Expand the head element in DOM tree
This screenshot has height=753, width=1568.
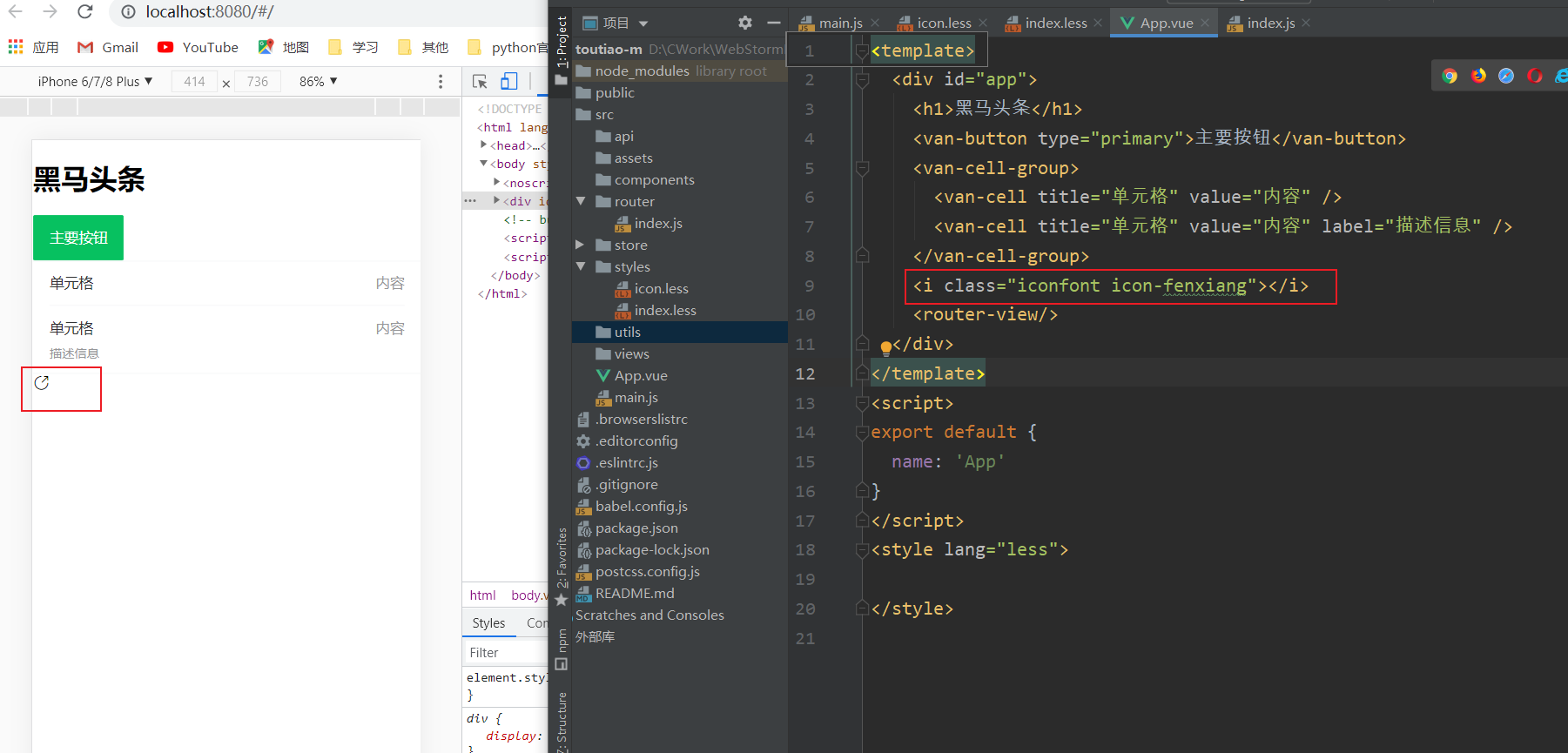(x=483, y=145)
